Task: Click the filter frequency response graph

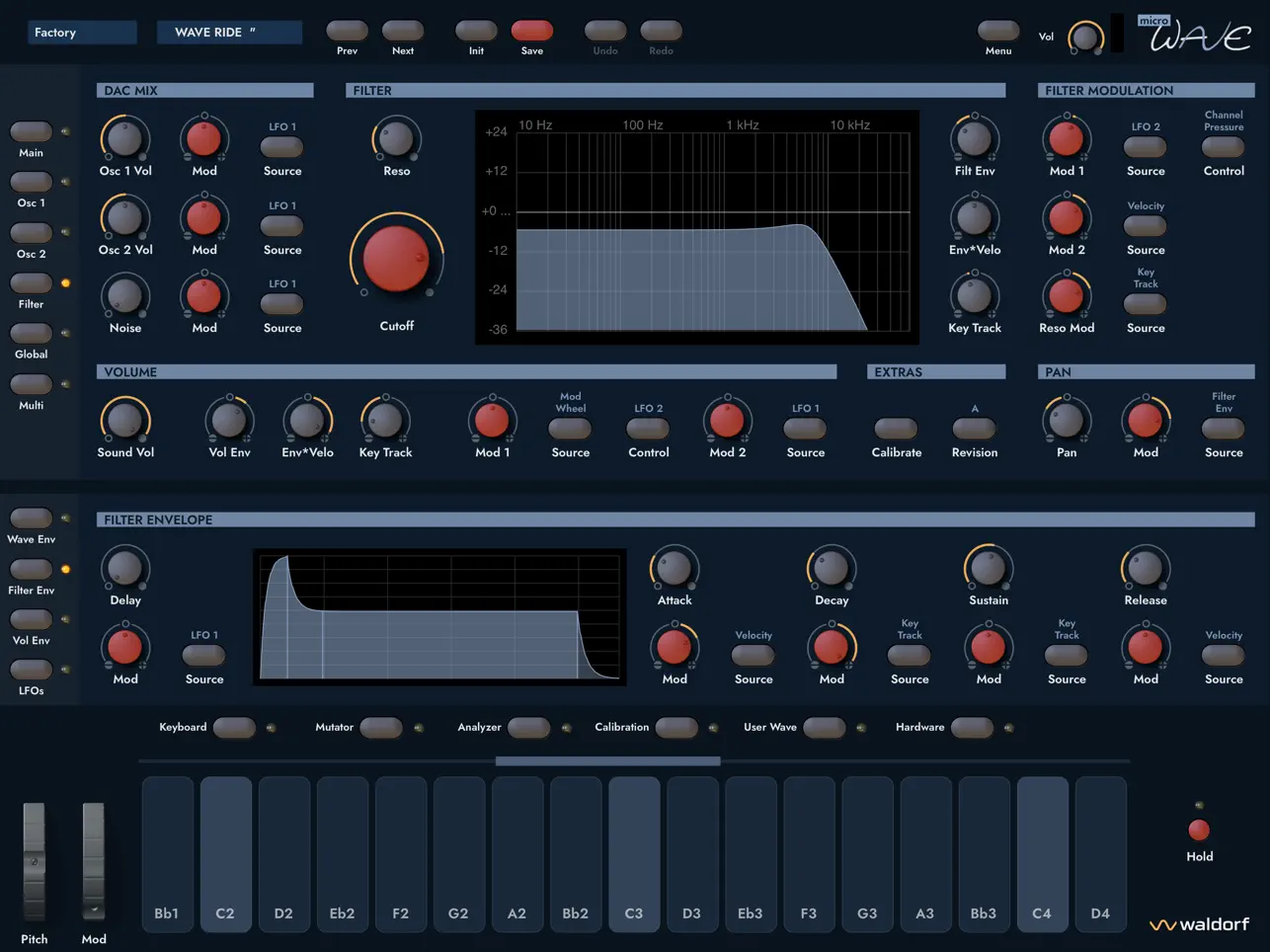Action: pyautogui.click(x=697, y=227)
